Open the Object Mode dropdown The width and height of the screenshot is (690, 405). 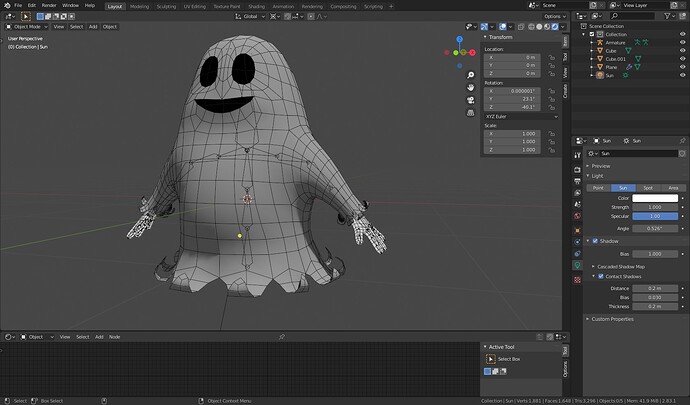tap(26, 27)
